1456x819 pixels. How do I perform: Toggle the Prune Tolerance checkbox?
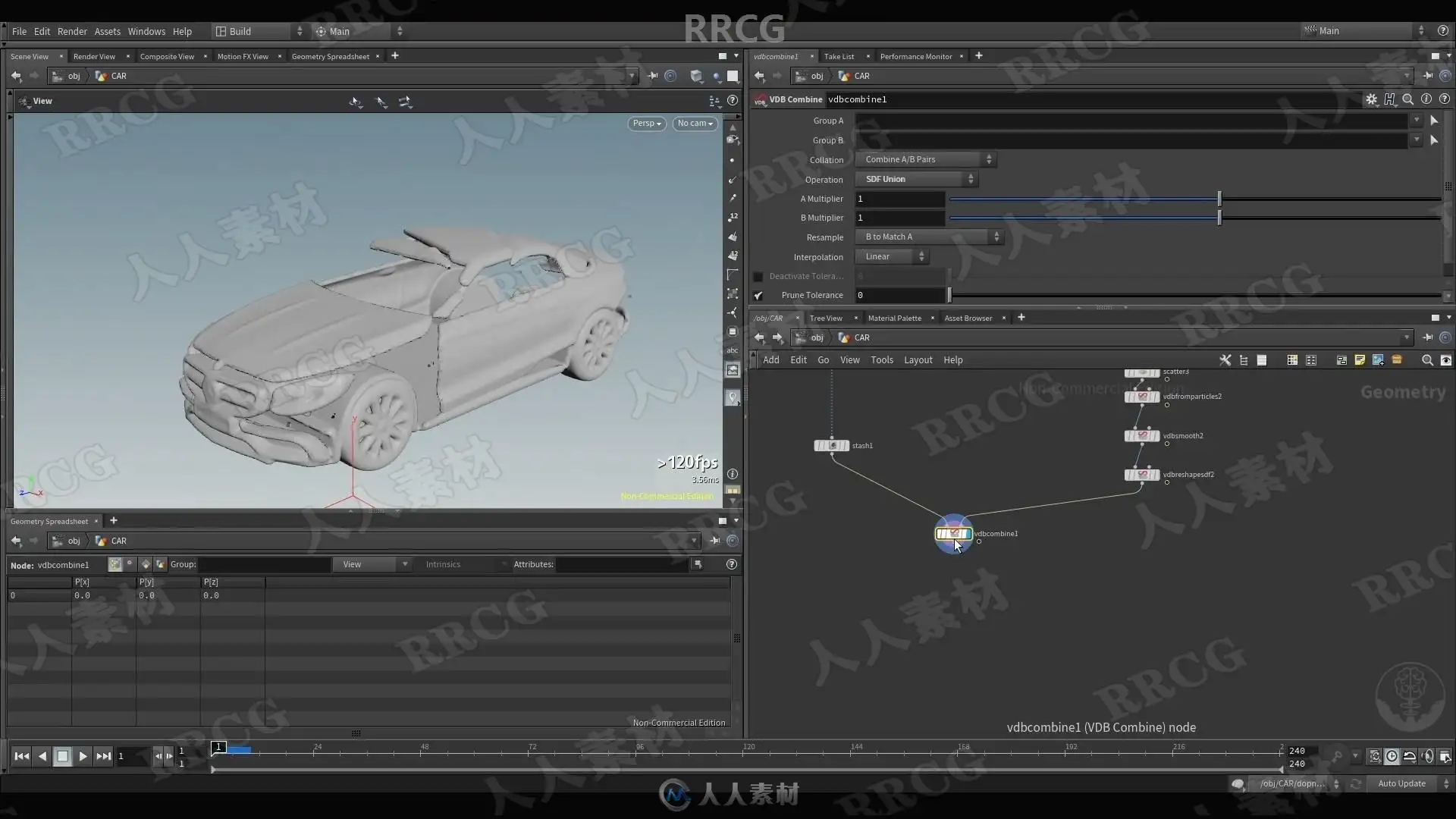(x=758, y=296)
